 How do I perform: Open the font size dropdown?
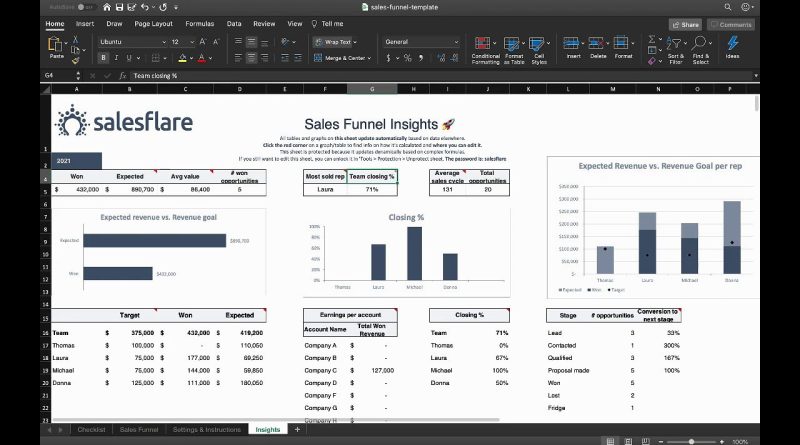click(x=192, y=42)
